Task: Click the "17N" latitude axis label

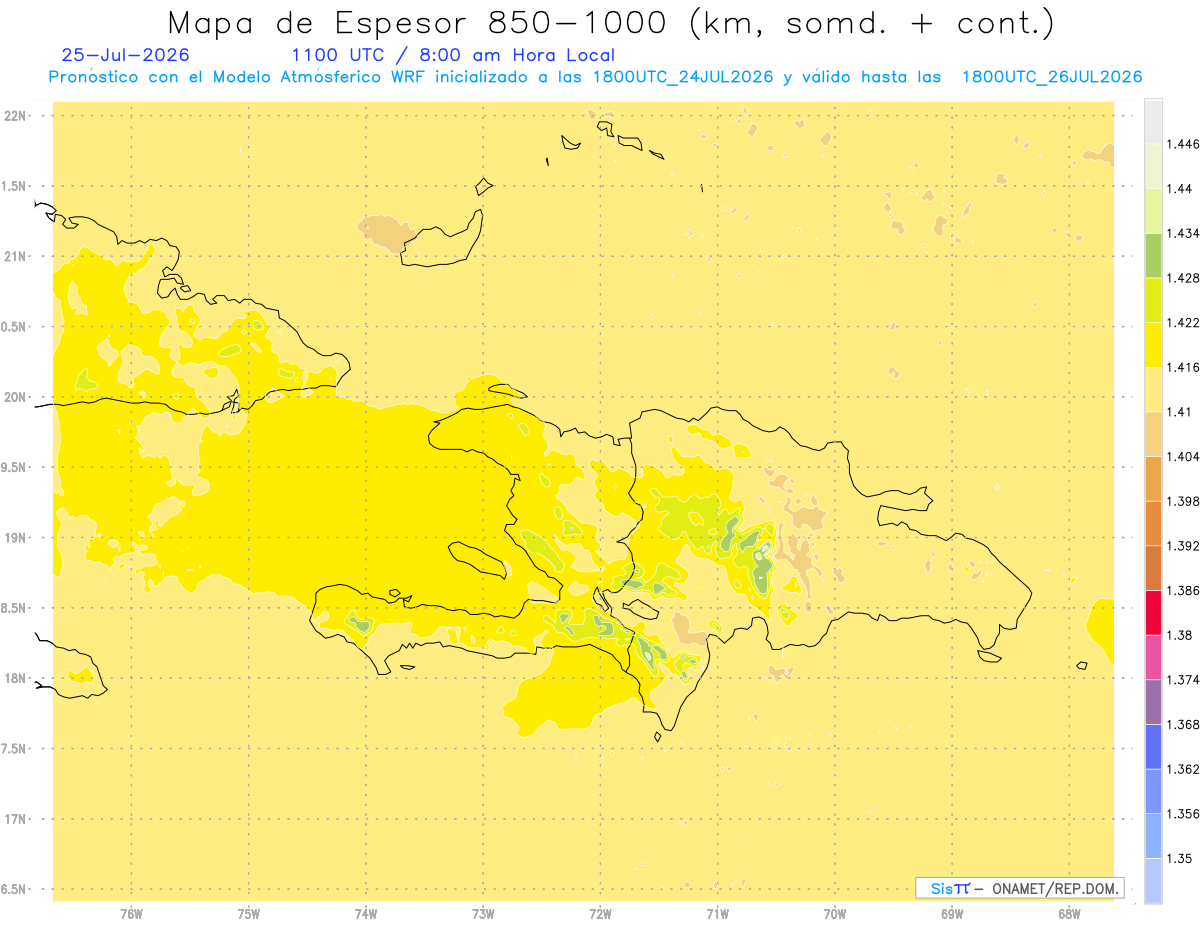Action: pos(17,819)
